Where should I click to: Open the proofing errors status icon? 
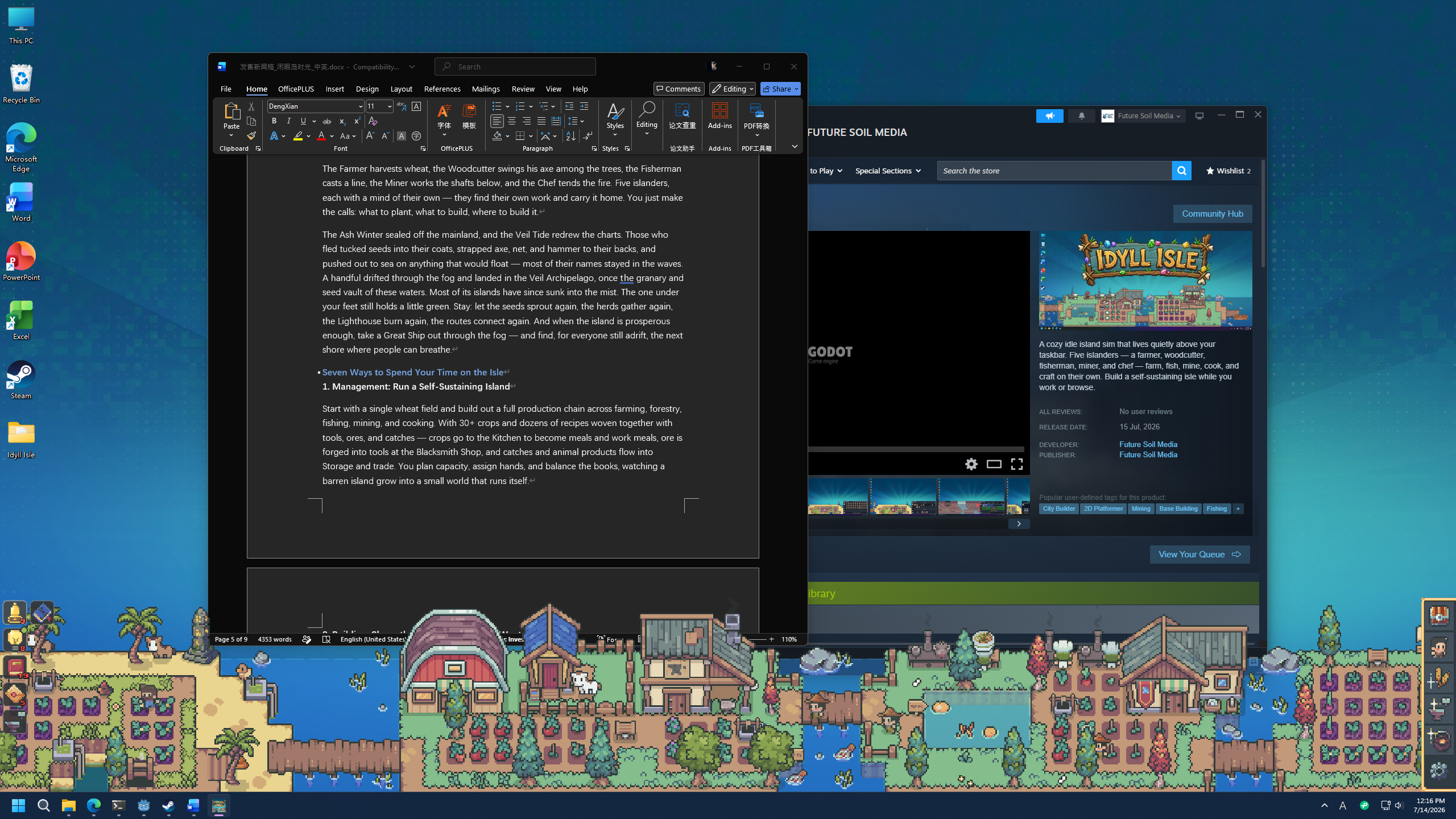click(326, 639)
